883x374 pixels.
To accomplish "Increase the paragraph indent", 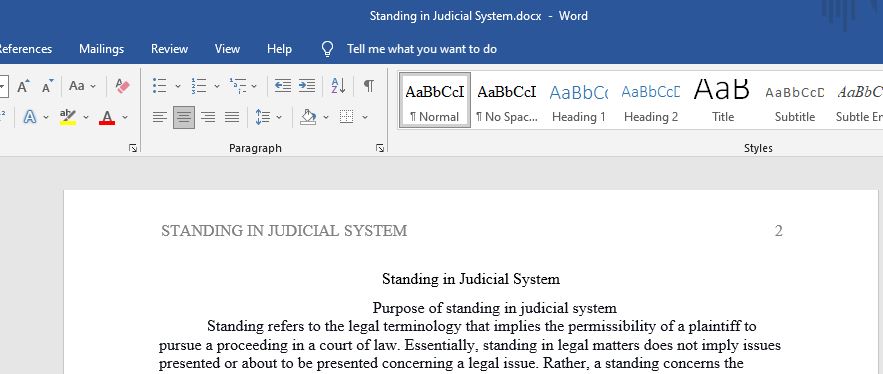I will click(307, 86).
